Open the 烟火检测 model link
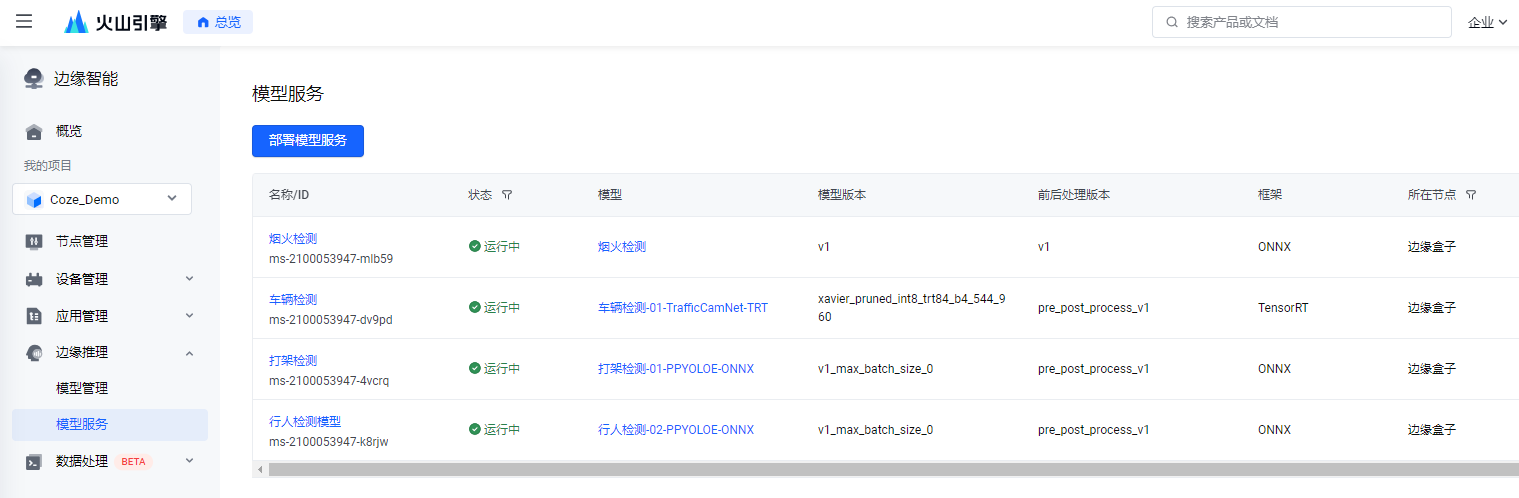1519x498 pixels. pyautogui.click(x=622, y=247)
